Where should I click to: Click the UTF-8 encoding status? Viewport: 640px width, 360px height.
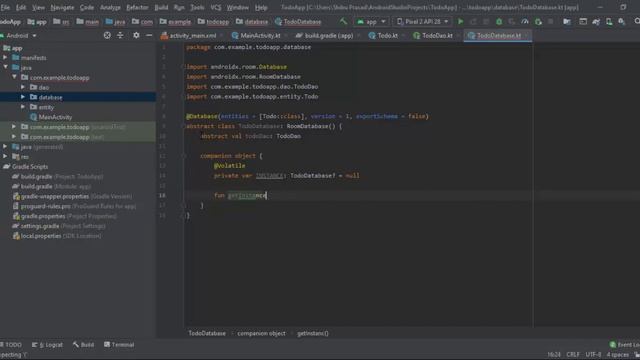pyautogui.click(x=593, y=354)
